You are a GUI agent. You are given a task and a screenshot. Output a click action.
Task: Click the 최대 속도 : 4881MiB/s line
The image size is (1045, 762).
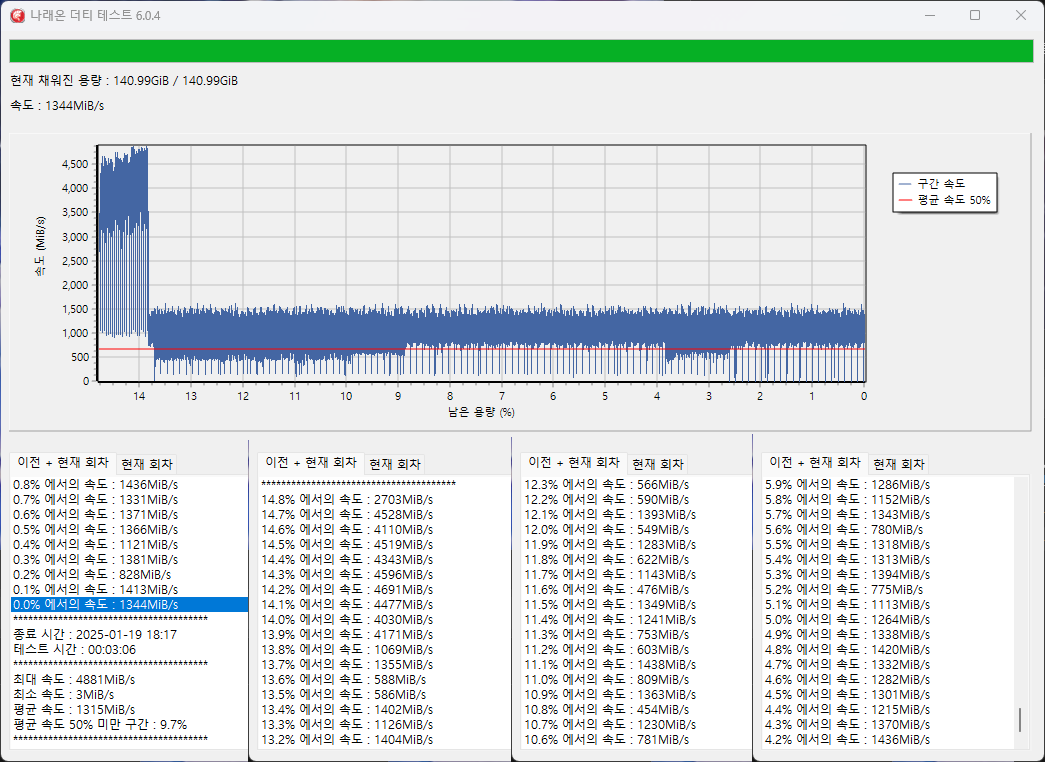(x=74, y=679)
